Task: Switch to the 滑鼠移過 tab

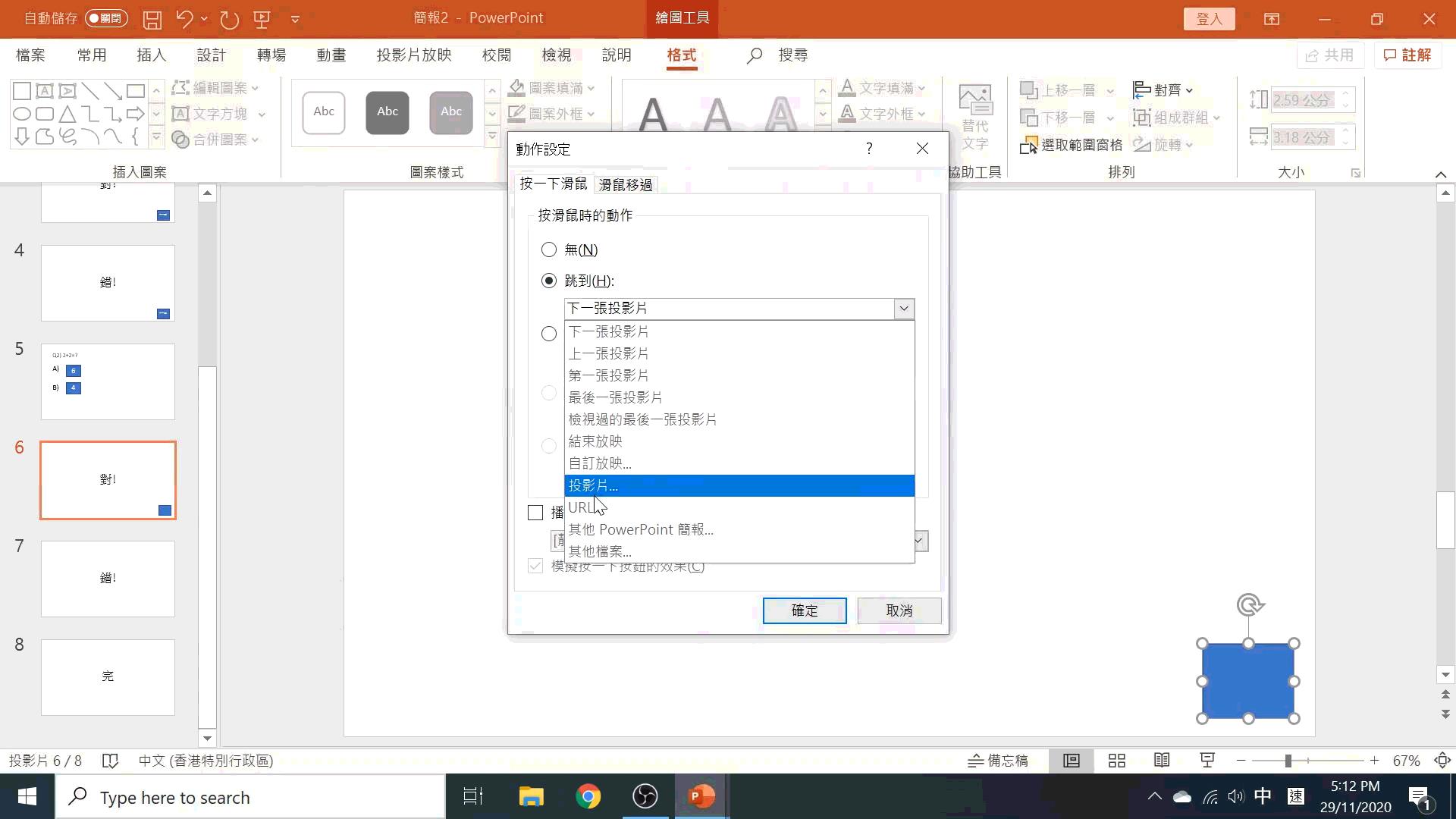Action: [625, 184]
